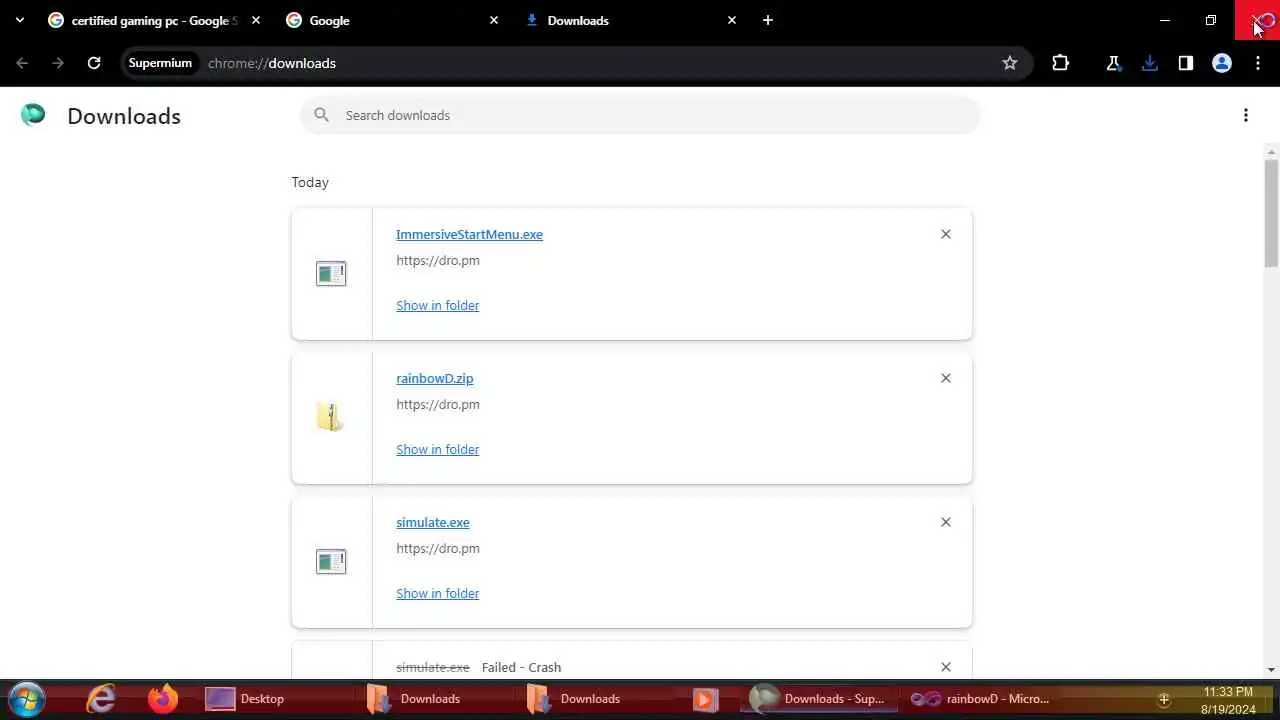Show the downloads toolbar bubble icon
Image resolution: width=1280 pixels, height=720 pixels.
tap(1150, 63)
